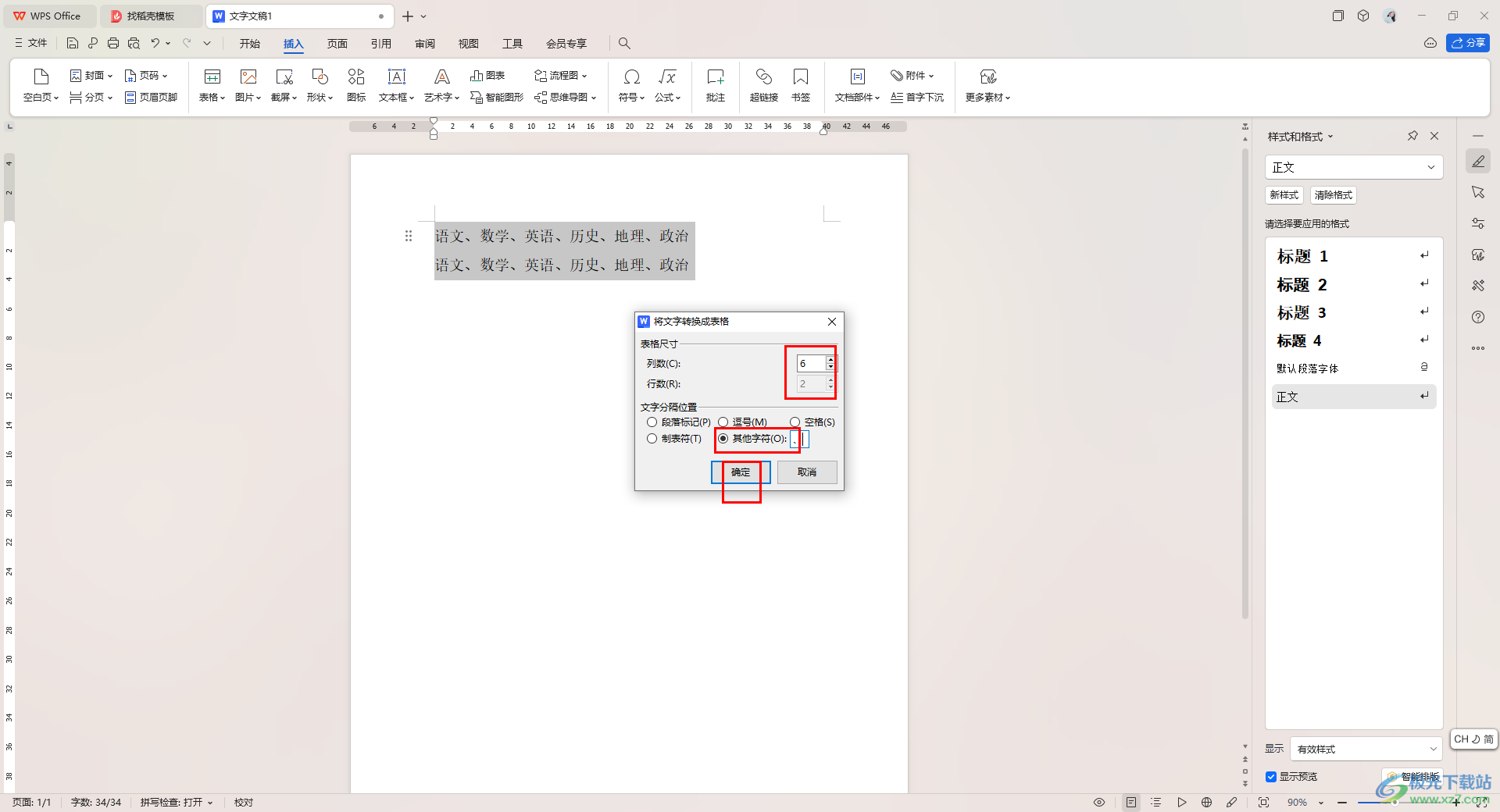Open the 视图 ribbon tab
The width and height of the screenshot is (1500, 812).
tap(468, 44)
